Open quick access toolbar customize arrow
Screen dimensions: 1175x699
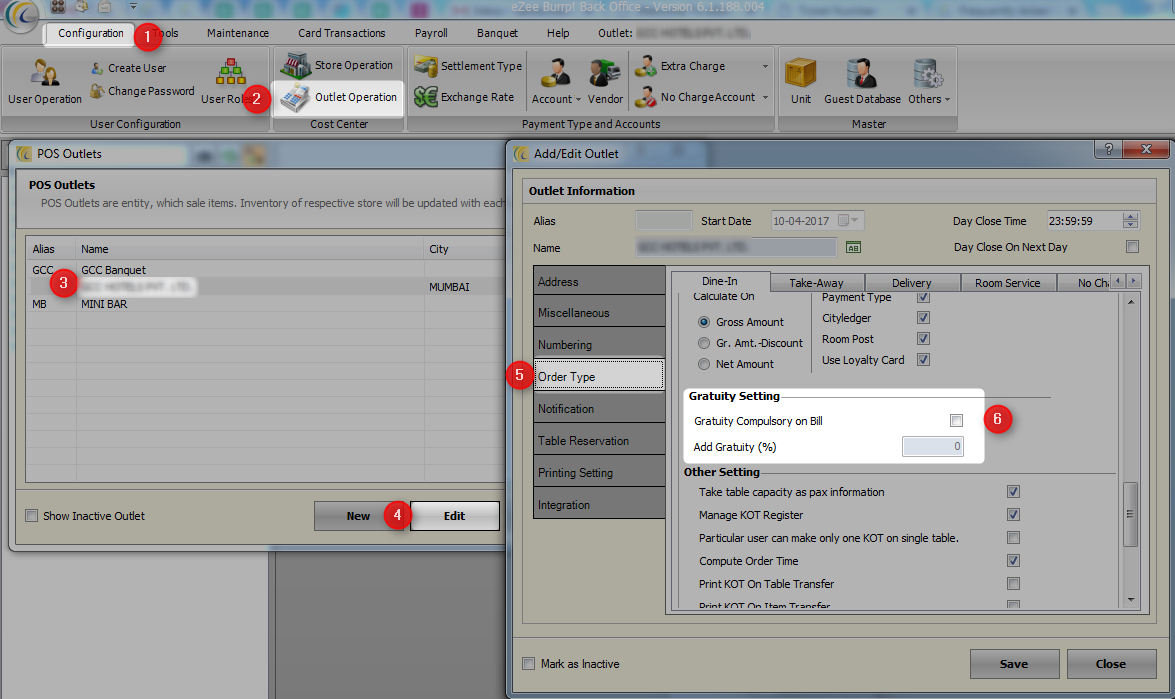pos(133,7)
